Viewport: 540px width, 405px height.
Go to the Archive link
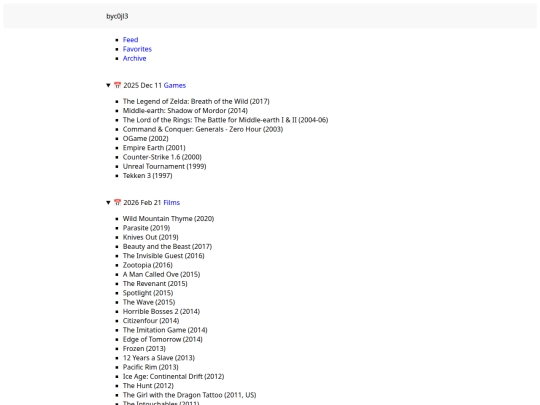pyautogui.click(x=134, y=58)
